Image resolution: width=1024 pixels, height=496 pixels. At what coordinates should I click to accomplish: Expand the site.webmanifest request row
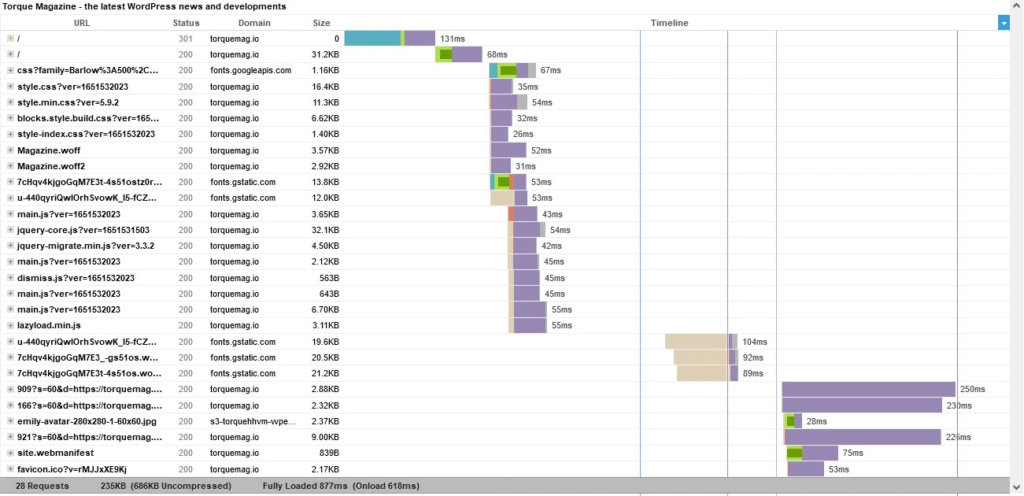10,453
